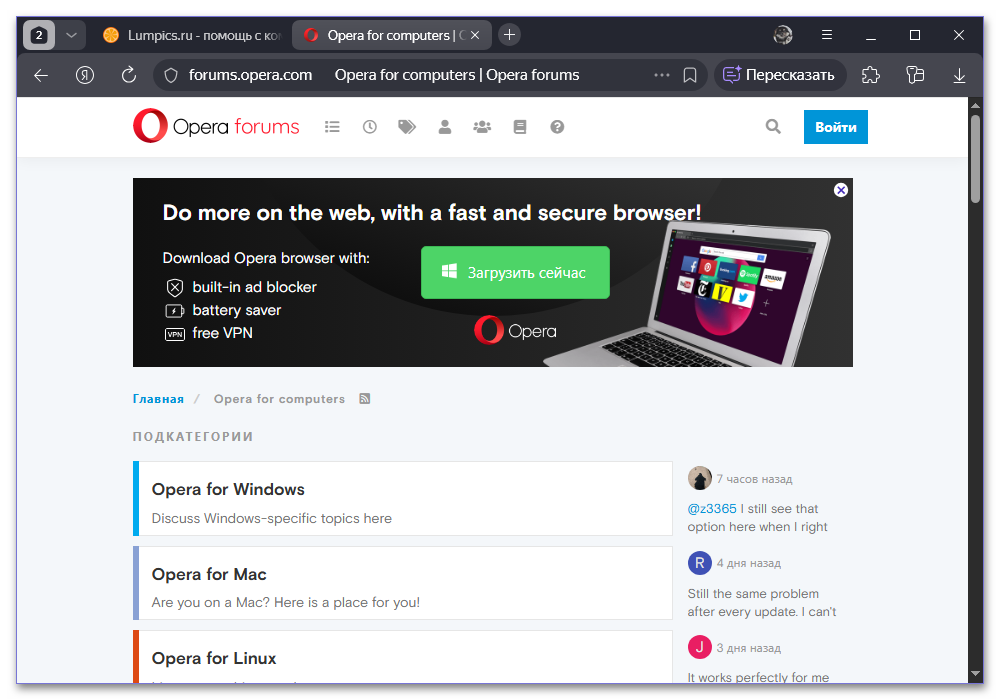
Task: Click the avatar beside 7 часов назад
Action: (x=700, y=478)
